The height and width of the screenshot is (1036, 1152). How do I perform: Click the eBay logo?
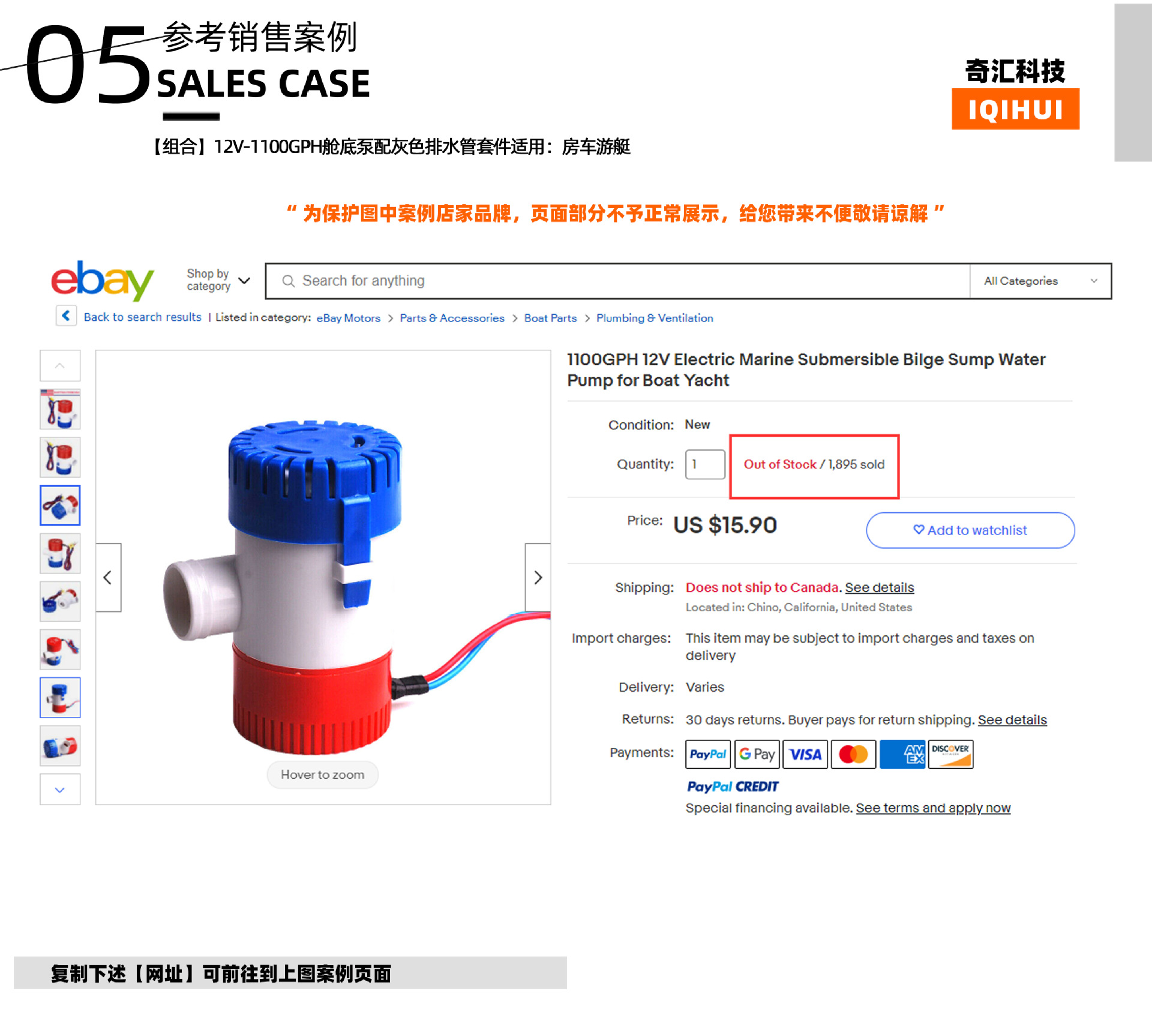pos(103,280)
